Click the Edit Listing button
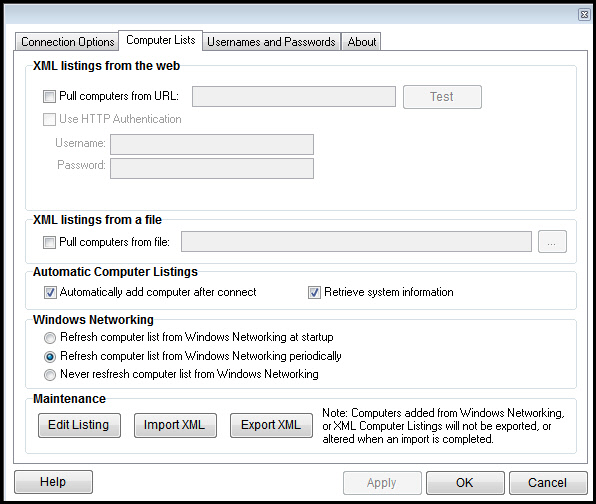This screenshot has height=504, width=596. (x=79, y=425)
